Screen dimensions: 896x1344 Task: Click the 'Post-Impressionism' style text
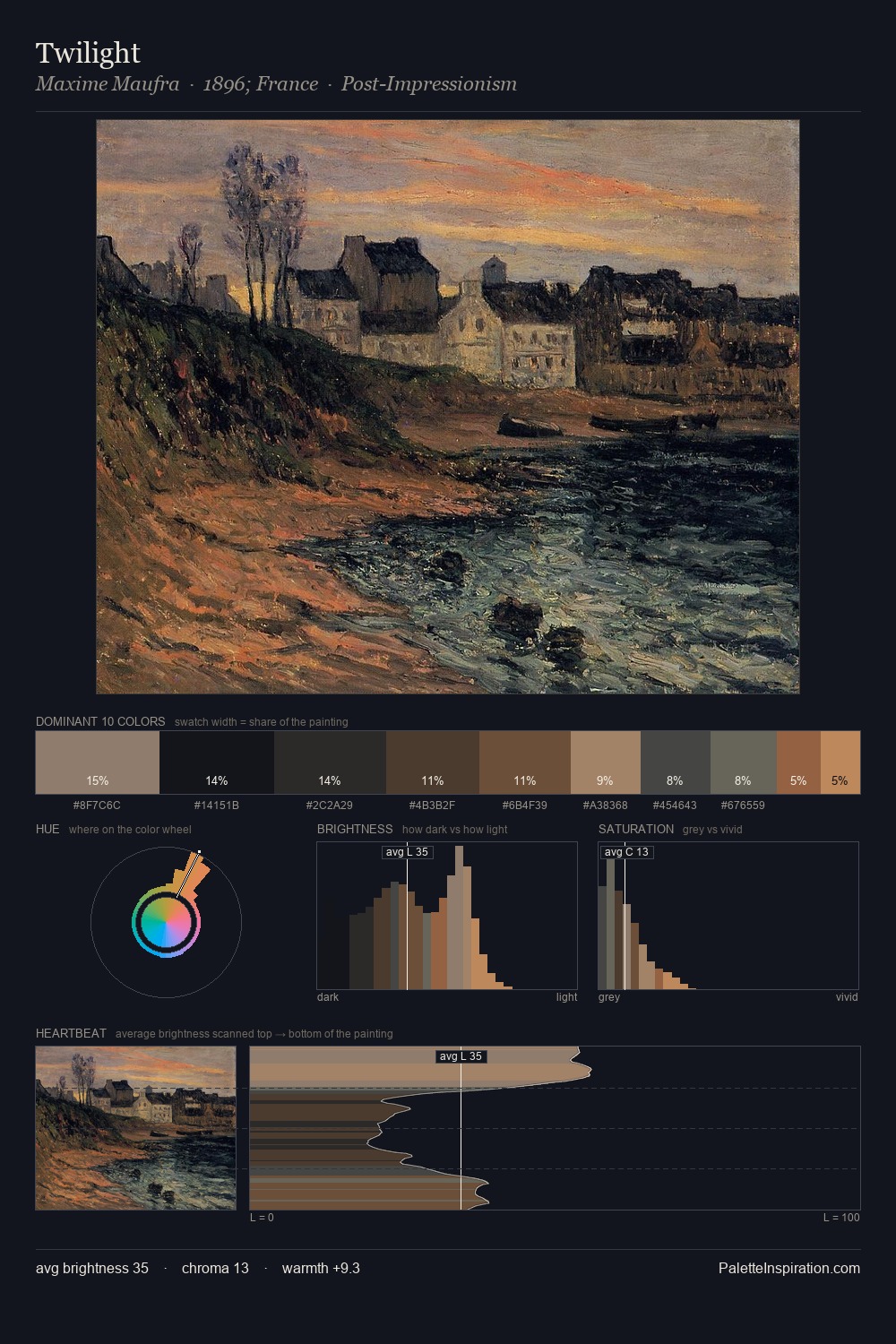(x=429, y=84)
